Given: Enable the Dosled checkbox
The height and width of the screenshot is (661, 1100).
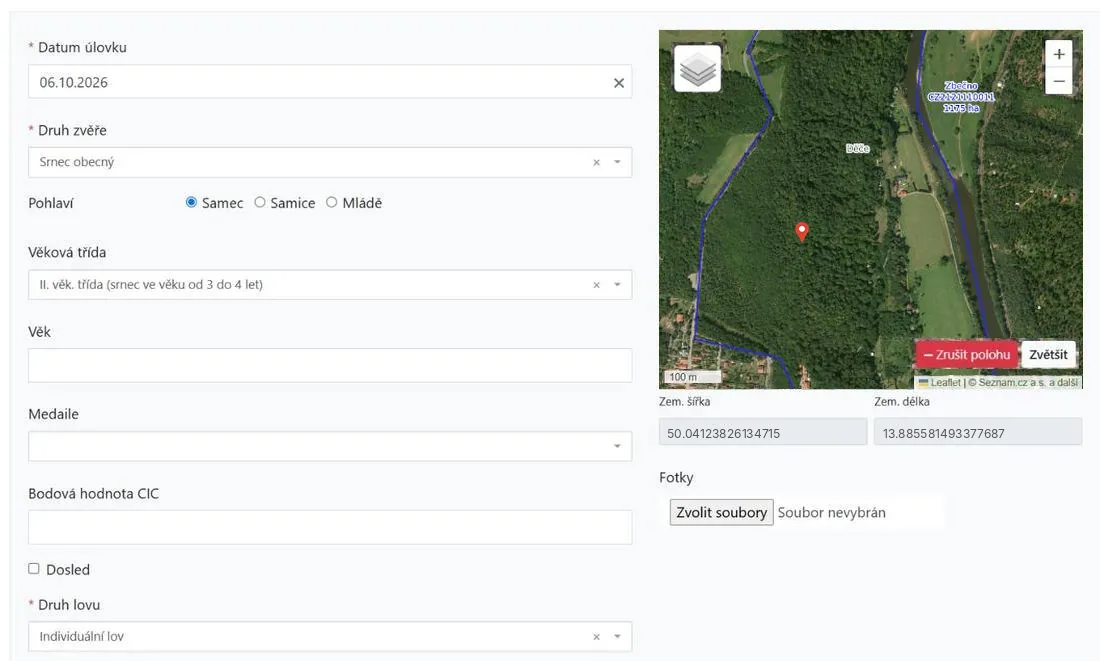Looking at the screenshot, I should pyautogui.click(x=34, y=568).
